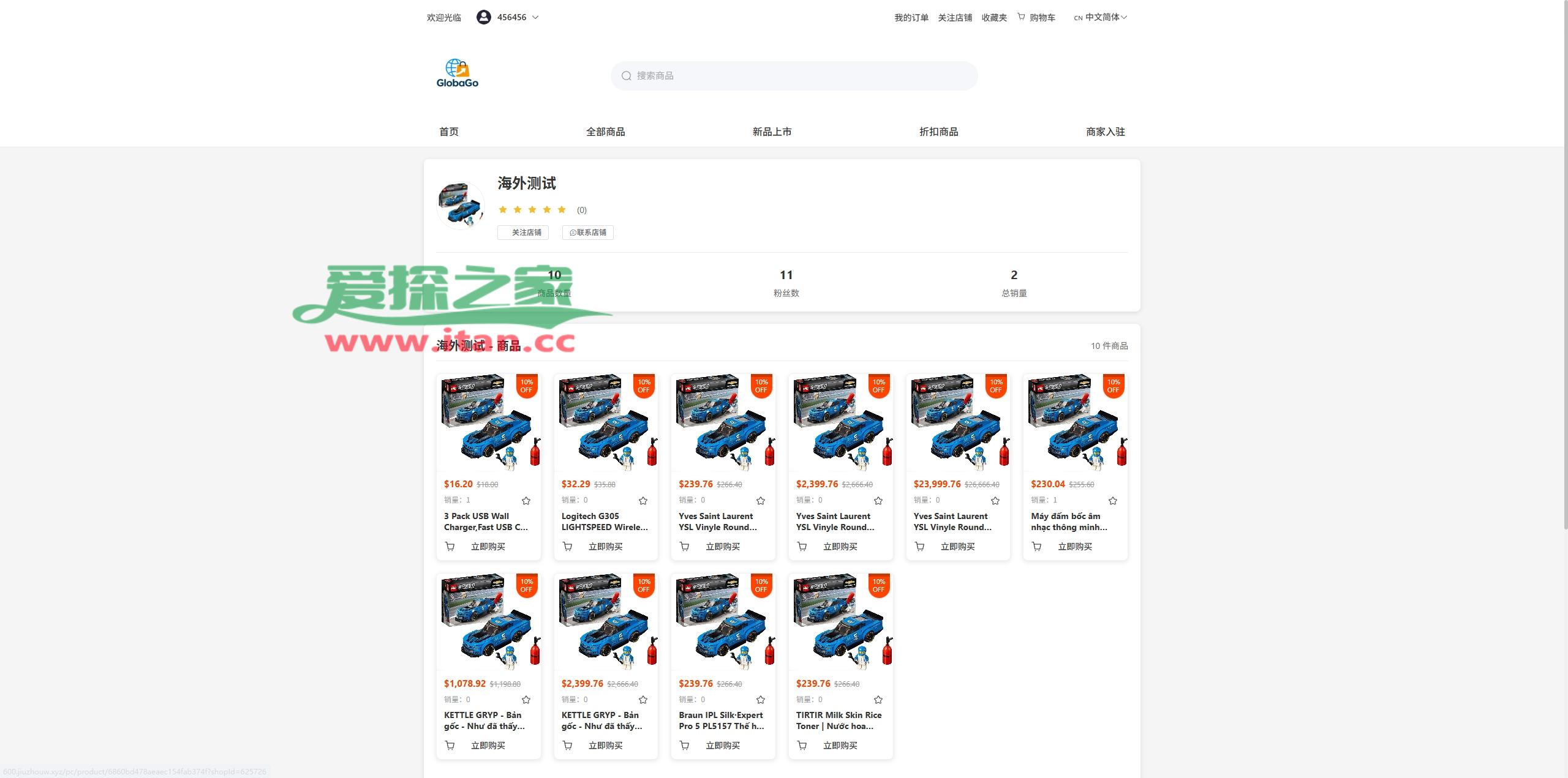Click 立即购买 for Logitech G305
The width and height of the screenshot is (1568, 778).
point(606,547)
